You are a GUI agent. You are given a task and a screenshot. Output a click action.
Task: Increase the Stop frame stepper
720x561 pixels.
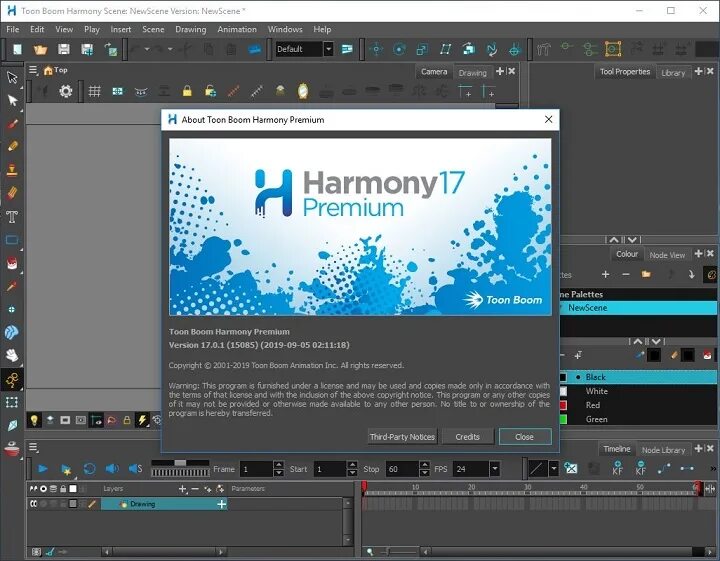coord(425,465)
